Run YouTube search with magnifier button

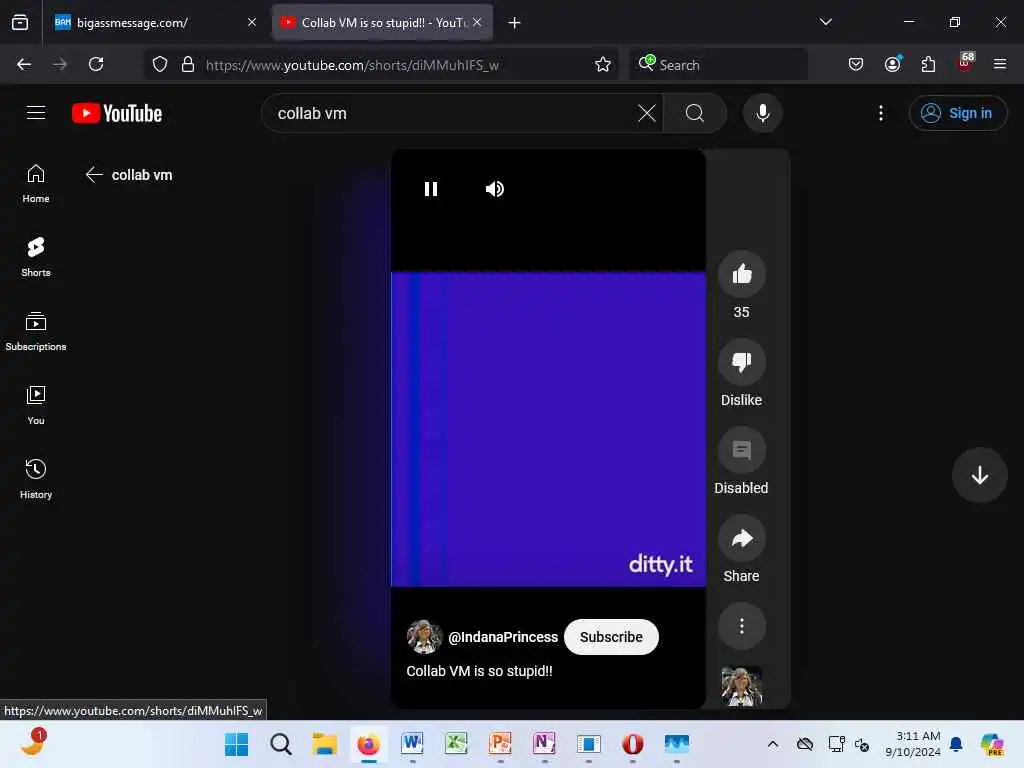coord(695,113)
